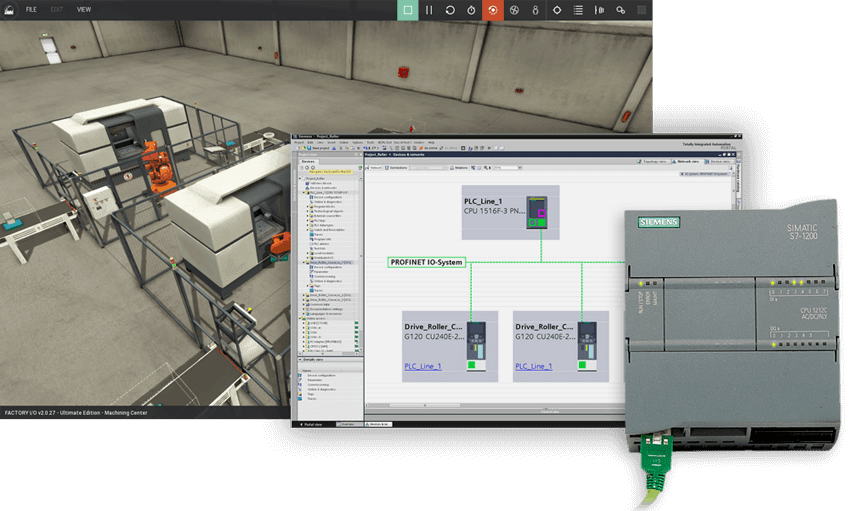Open the time scale stopwatch icon
The image size is (850, 511).
click(x=471, y=10)
